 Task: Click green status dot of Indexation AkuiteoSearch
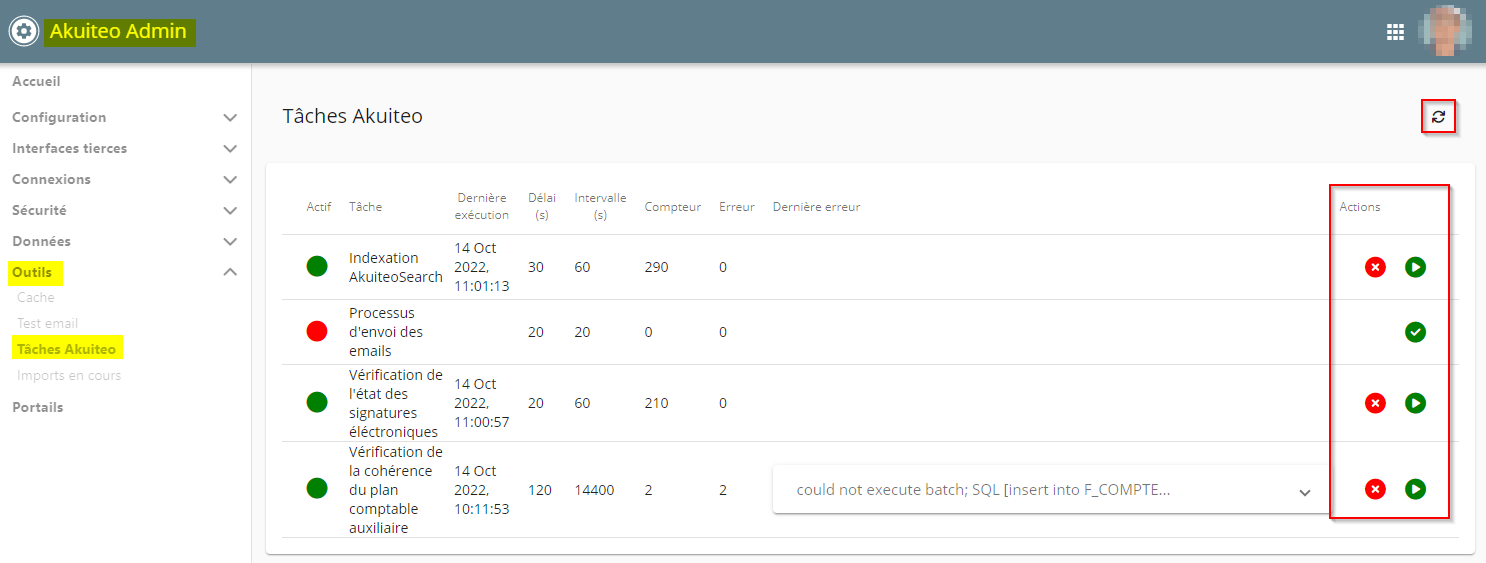(317, 267)
